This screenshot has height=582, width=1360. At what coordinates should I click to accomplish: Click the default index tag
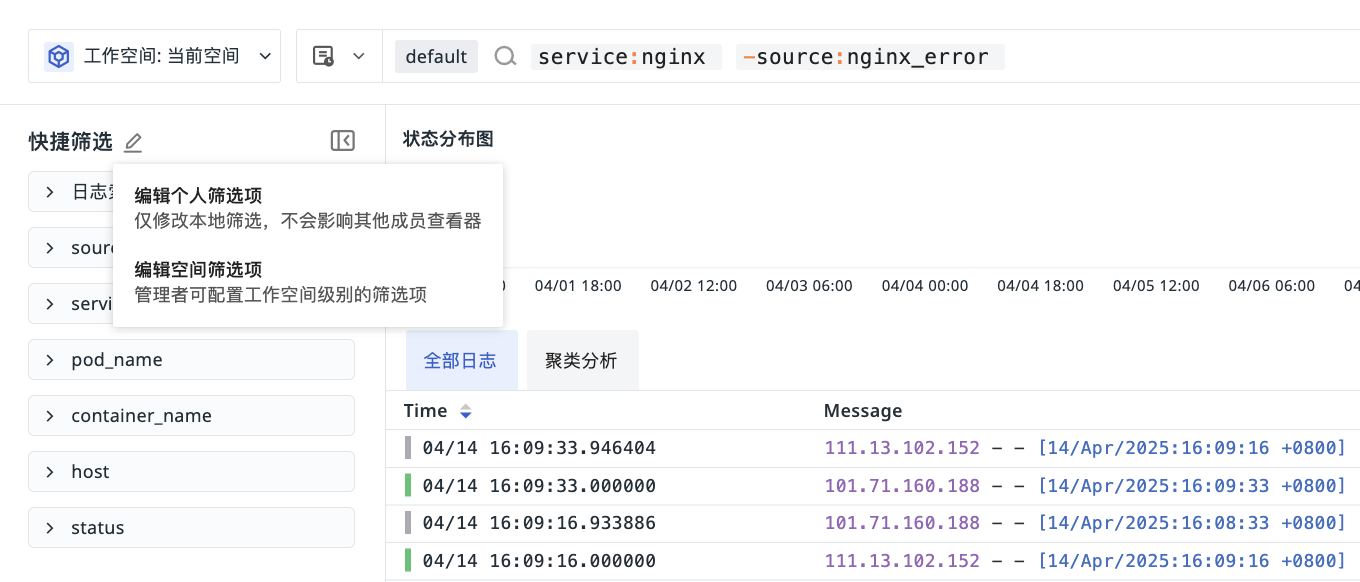pyautogui.click(x=436, y=57)
